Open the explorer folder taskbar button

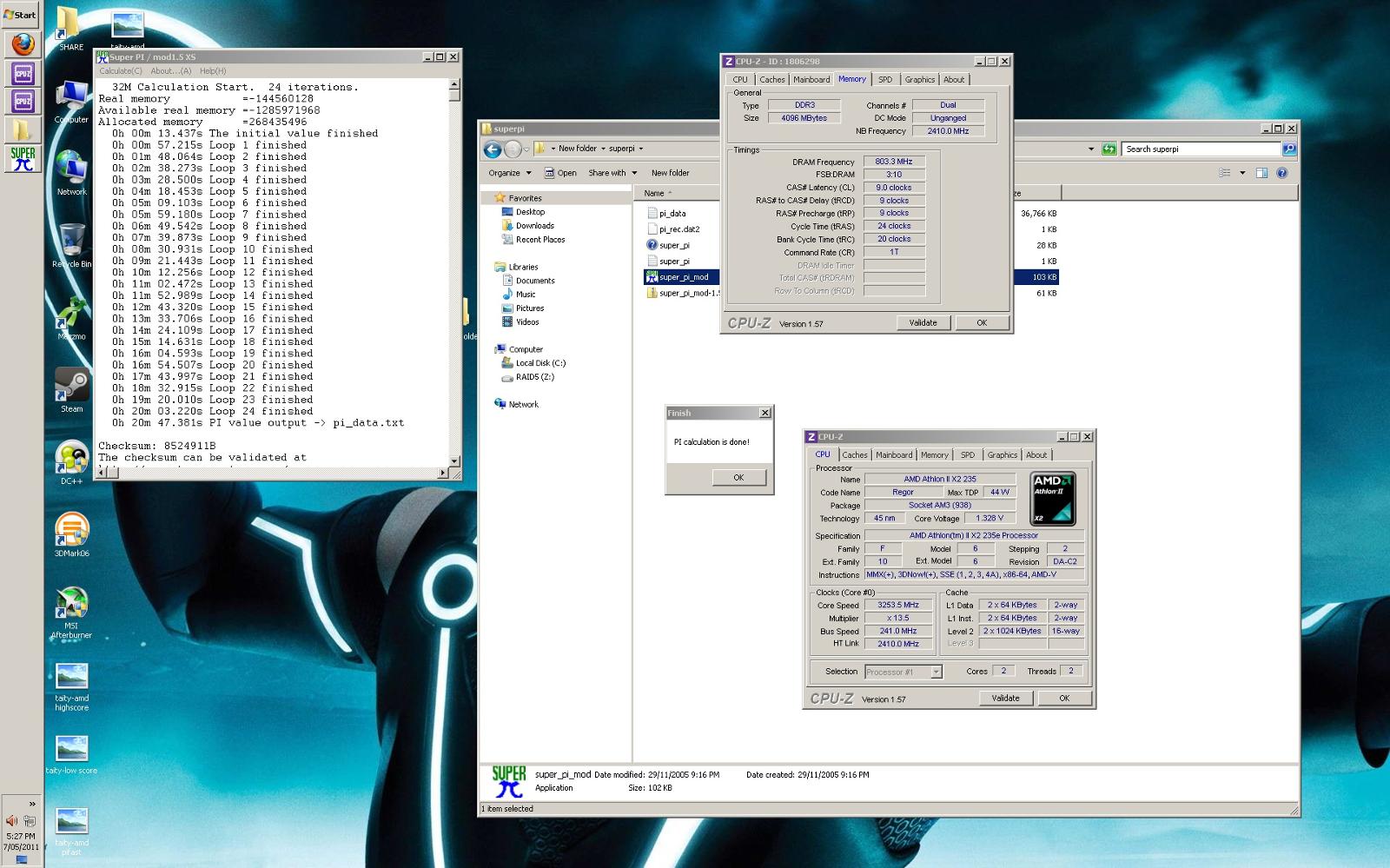click(x=23, y=130)
